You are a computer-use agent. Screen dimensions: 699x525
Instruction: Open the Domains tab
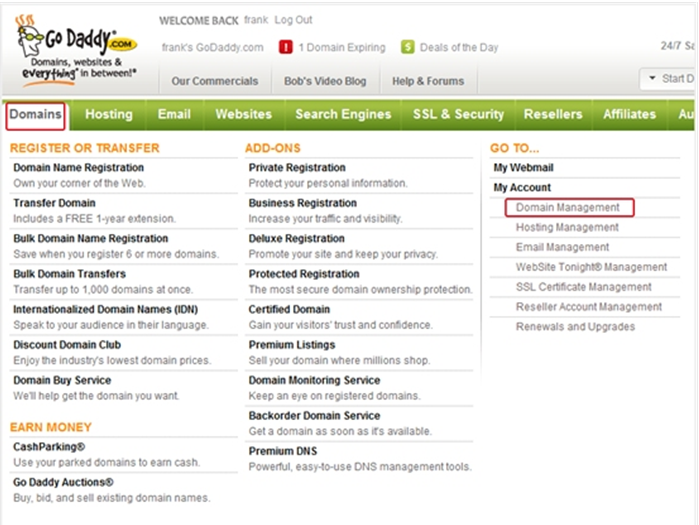click(36, 115)
